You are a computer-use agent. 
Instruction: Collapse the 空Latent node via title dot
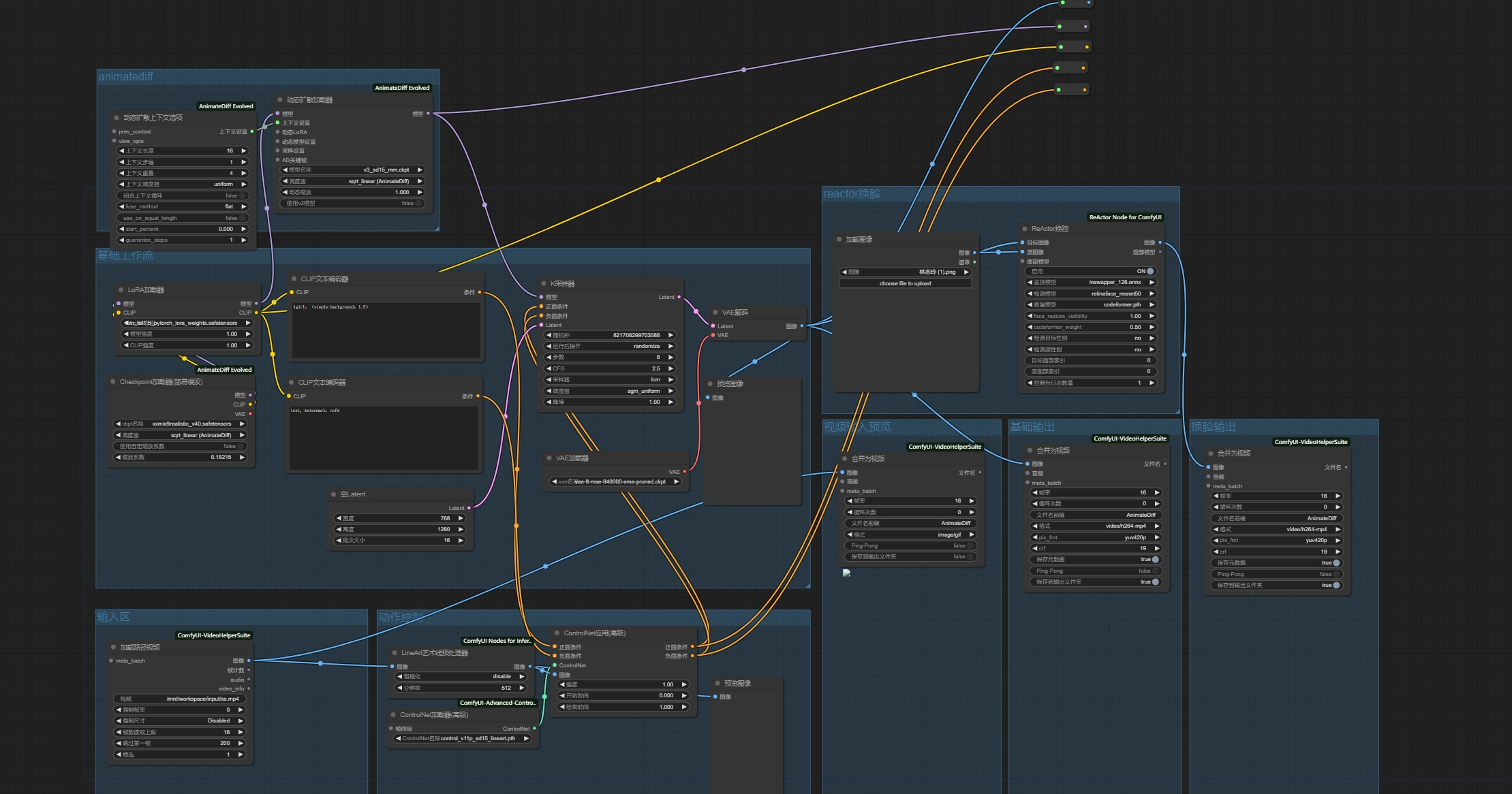click(x=333, y=494)
